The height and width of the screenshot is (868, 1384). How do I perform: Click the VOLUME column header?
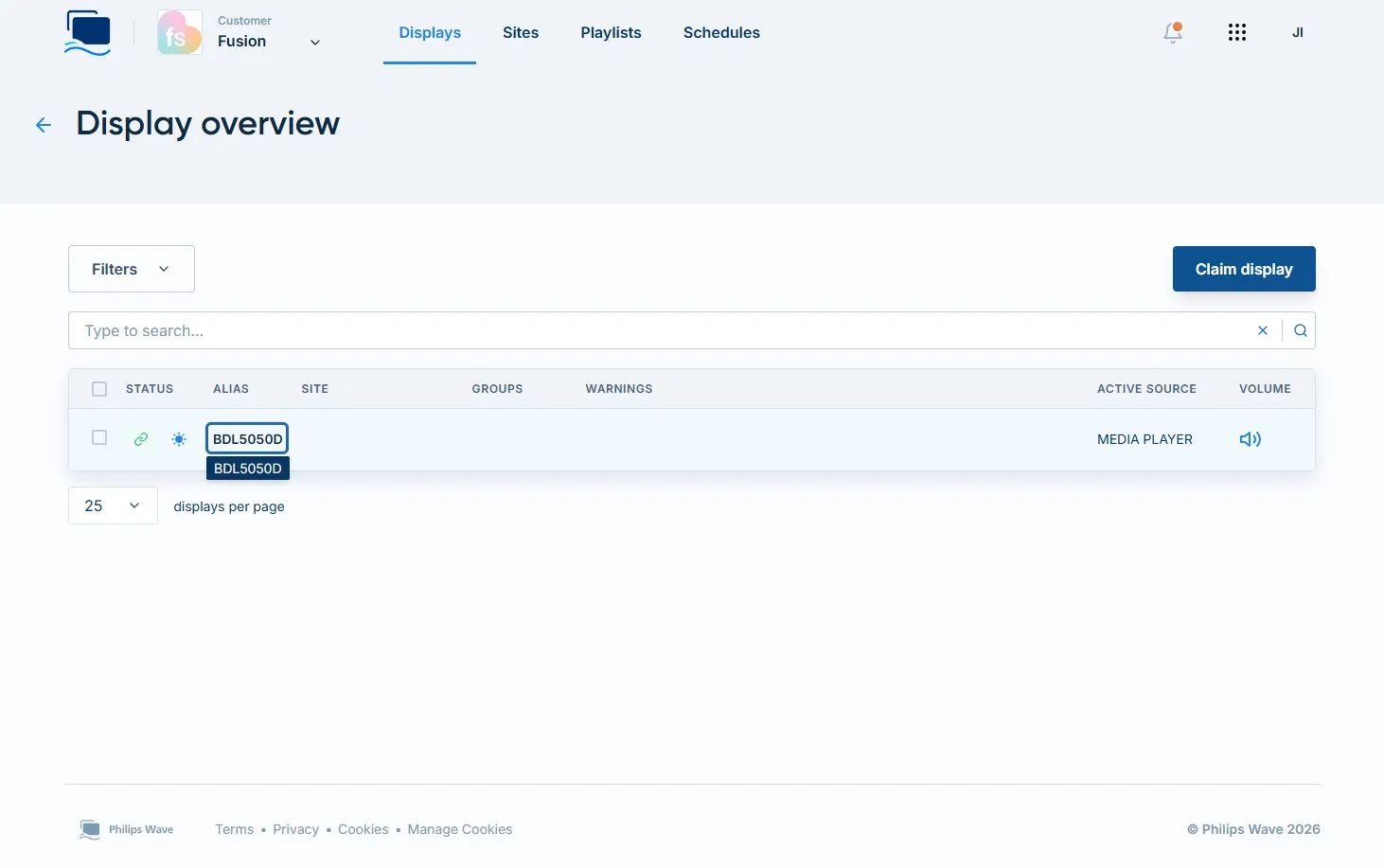coord(1265,389)
